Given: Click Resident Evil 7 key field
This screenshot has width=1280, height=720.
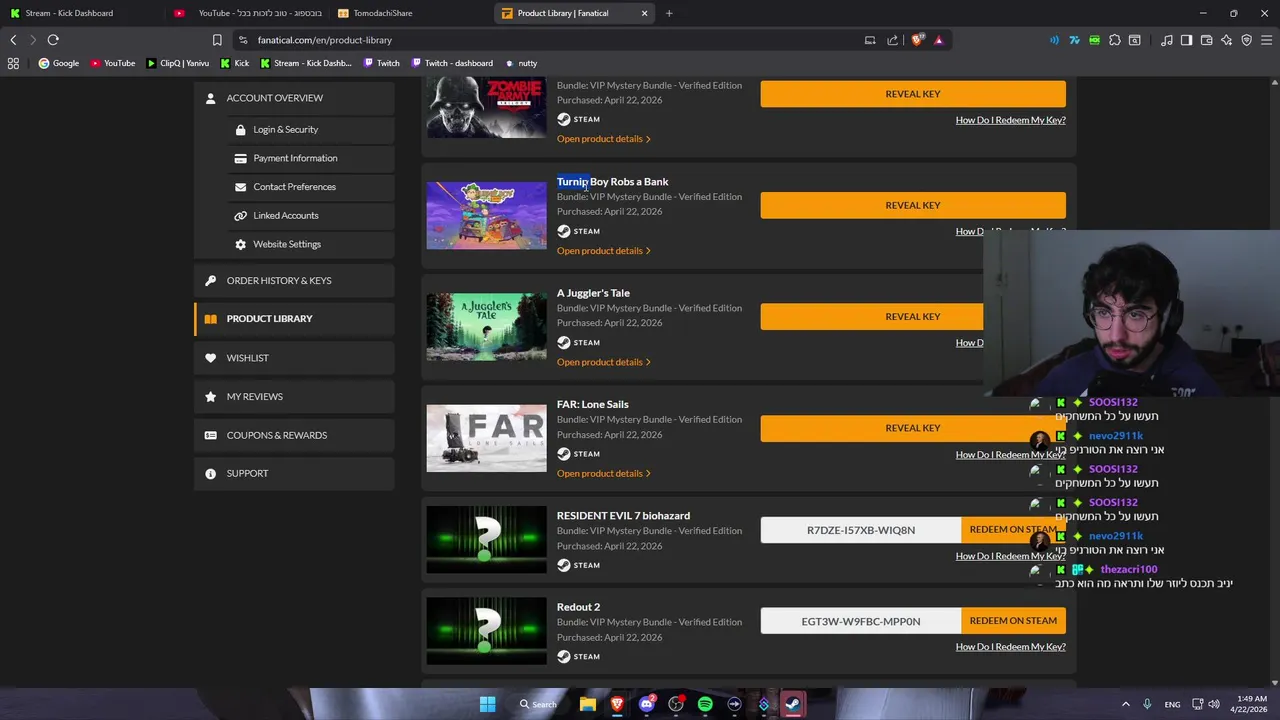Looking at the screenshot, I should [x=861, y=530].
